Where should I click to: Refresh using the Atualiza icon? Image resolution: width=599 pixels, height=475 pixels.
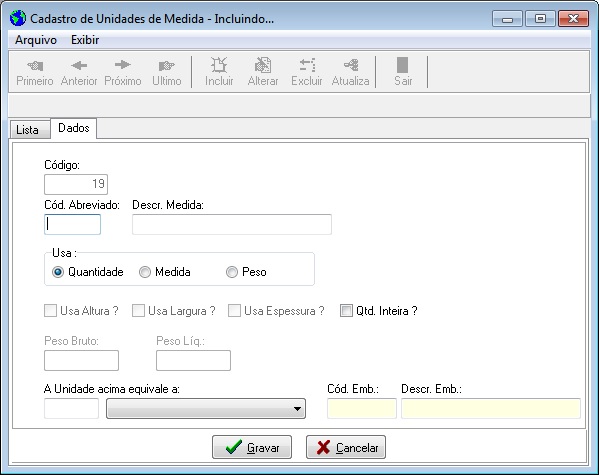[x=351, y=65]
